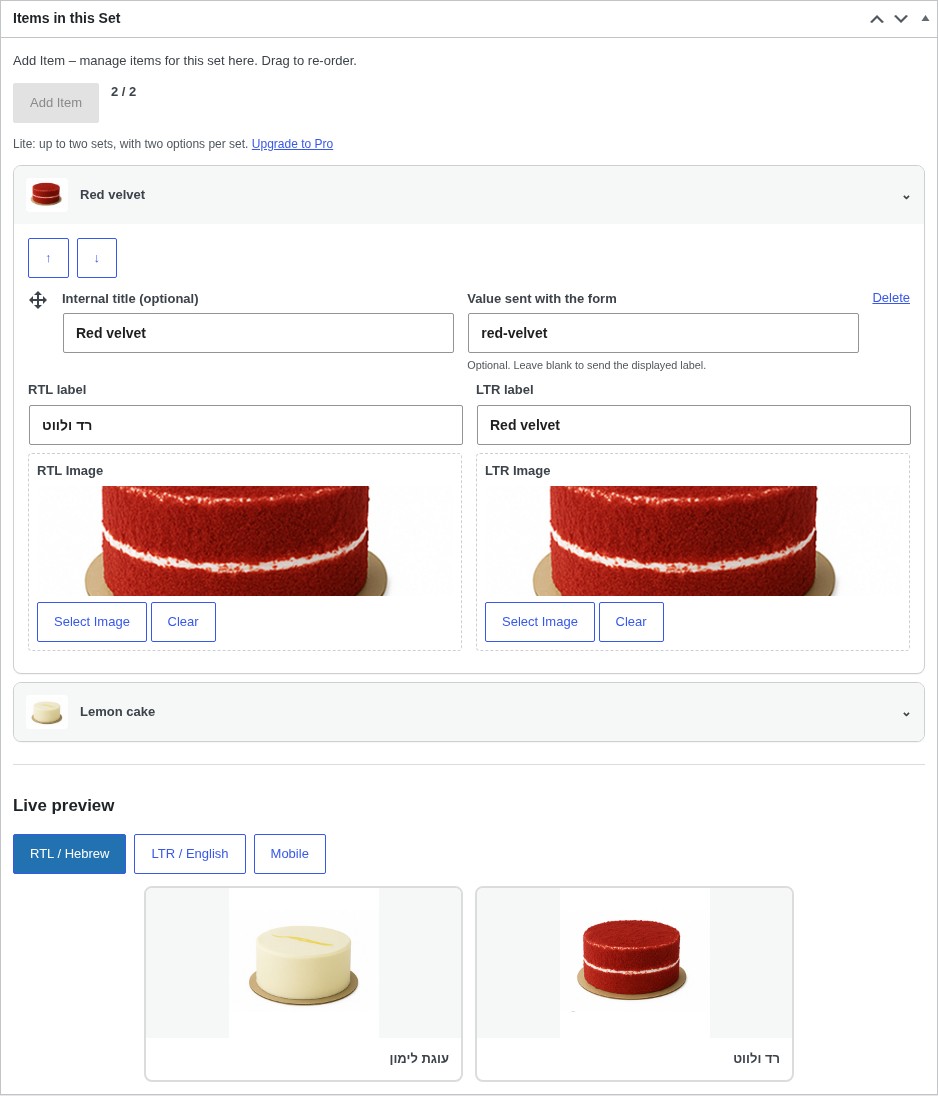The width and height of the screenshot is (938, 1096).
Task: Click the Hebrew label under red velvet preview
Action: coord(756,1058)
